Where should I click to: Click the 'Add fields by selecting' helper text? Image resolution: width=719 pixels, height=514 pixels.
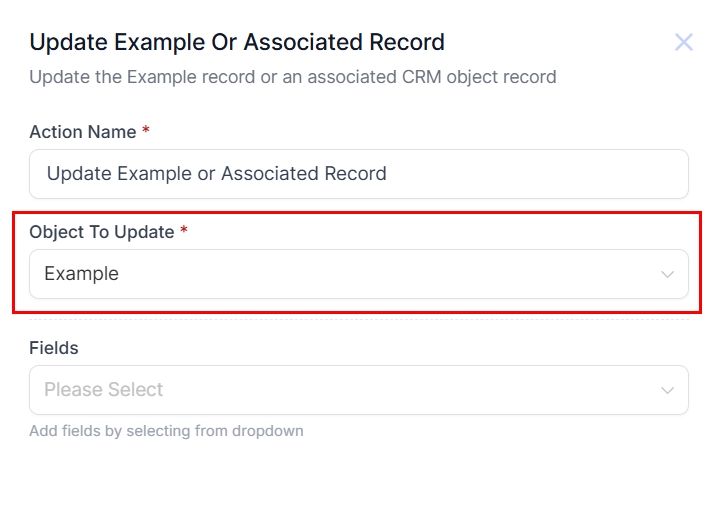coord(166,431)
